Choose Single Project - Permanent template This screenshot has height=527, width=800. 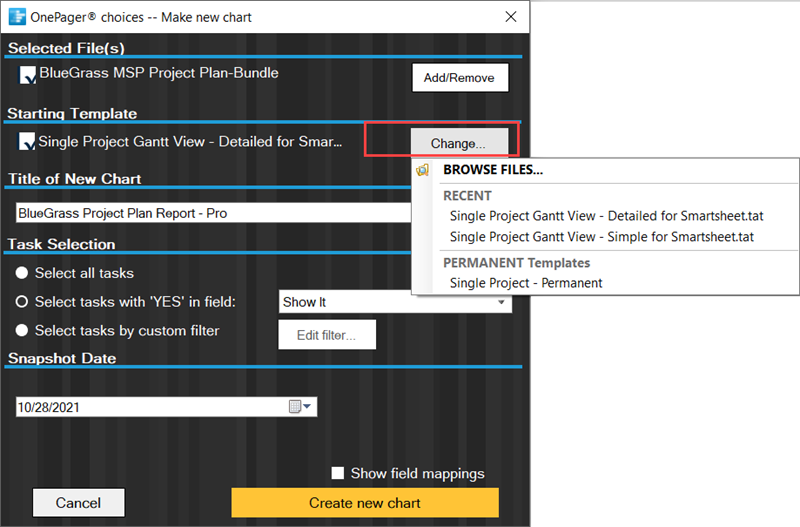(526, 283)
